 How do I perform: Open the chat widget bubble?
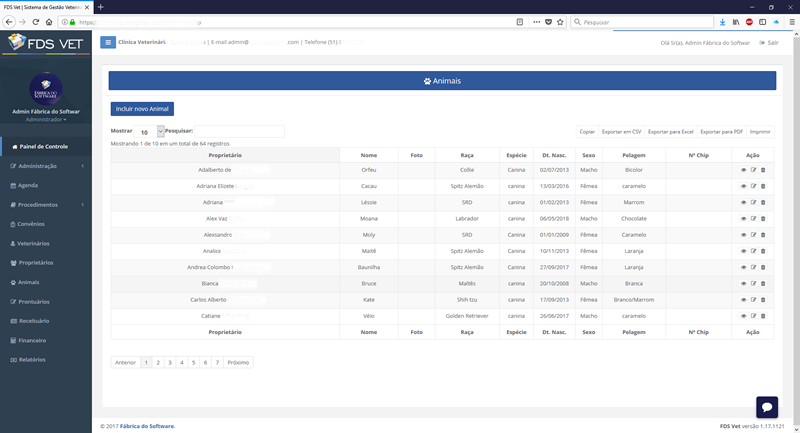767,406
